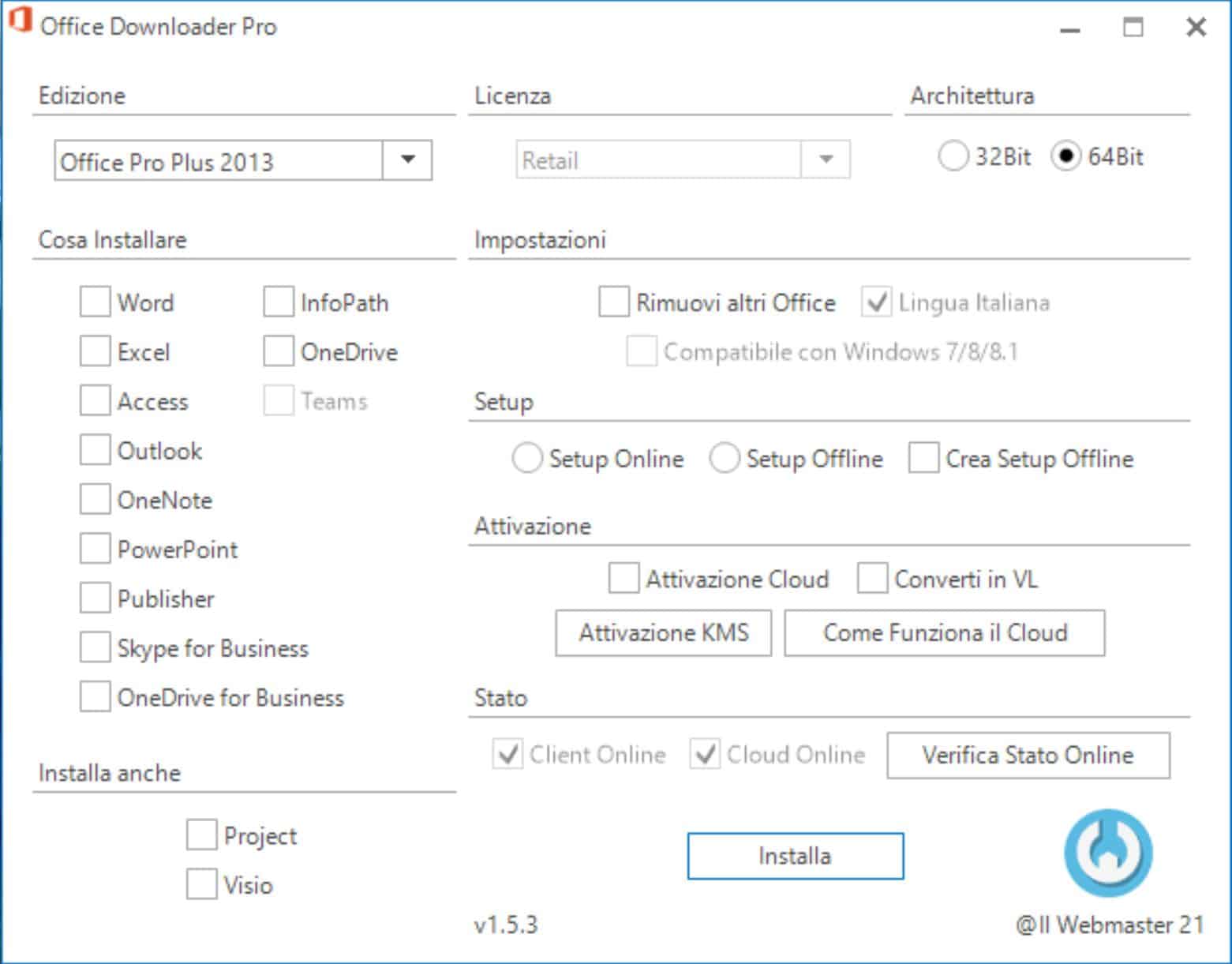The height and width of the screenshot is (964, 1232).
Task: Check Compatibile con Windows 7/8/8.1
Action: point(641,351)
